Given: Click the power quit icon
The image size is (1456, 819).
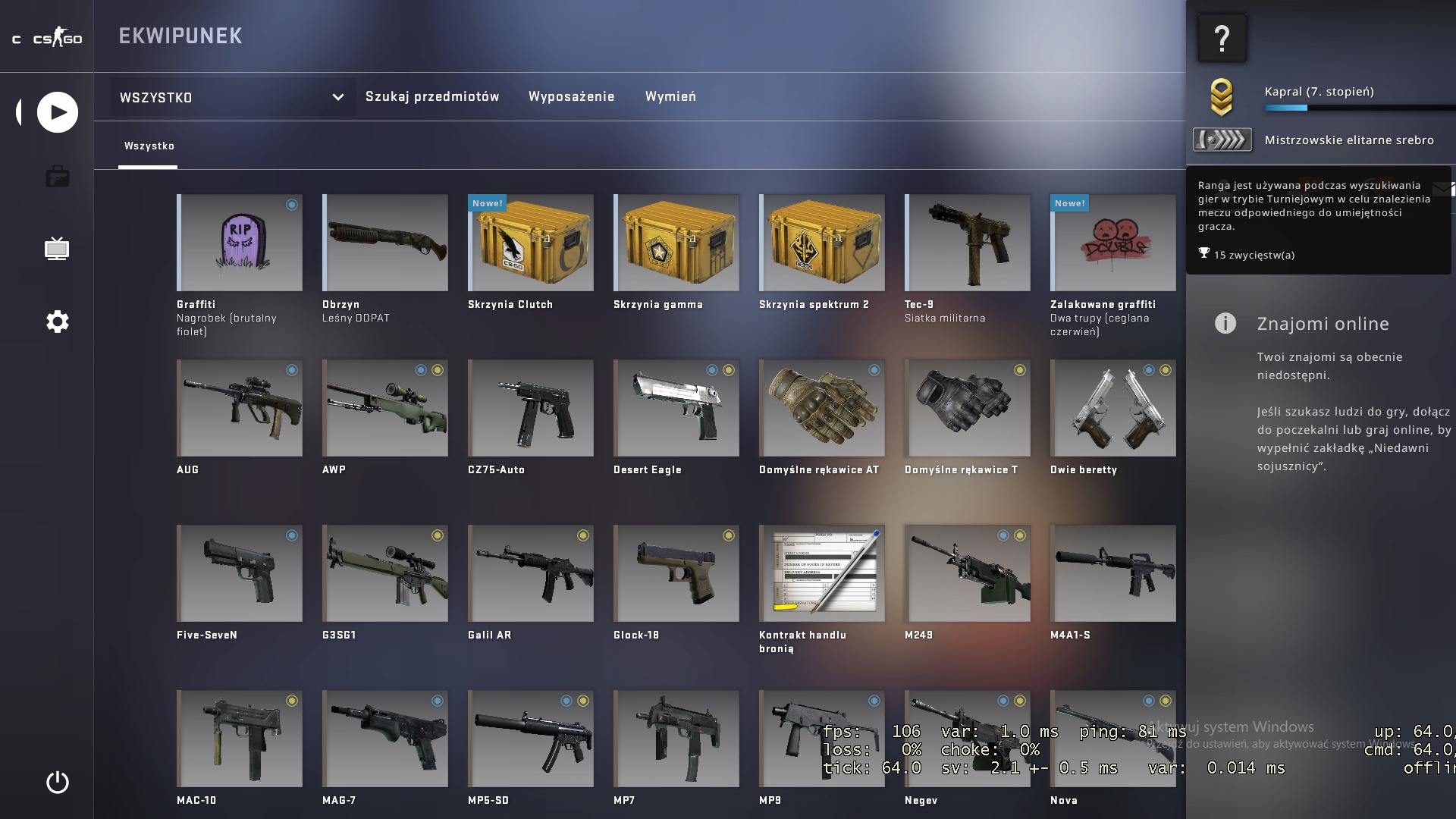Looking at the screenshot, I should [x=58, y=782].
